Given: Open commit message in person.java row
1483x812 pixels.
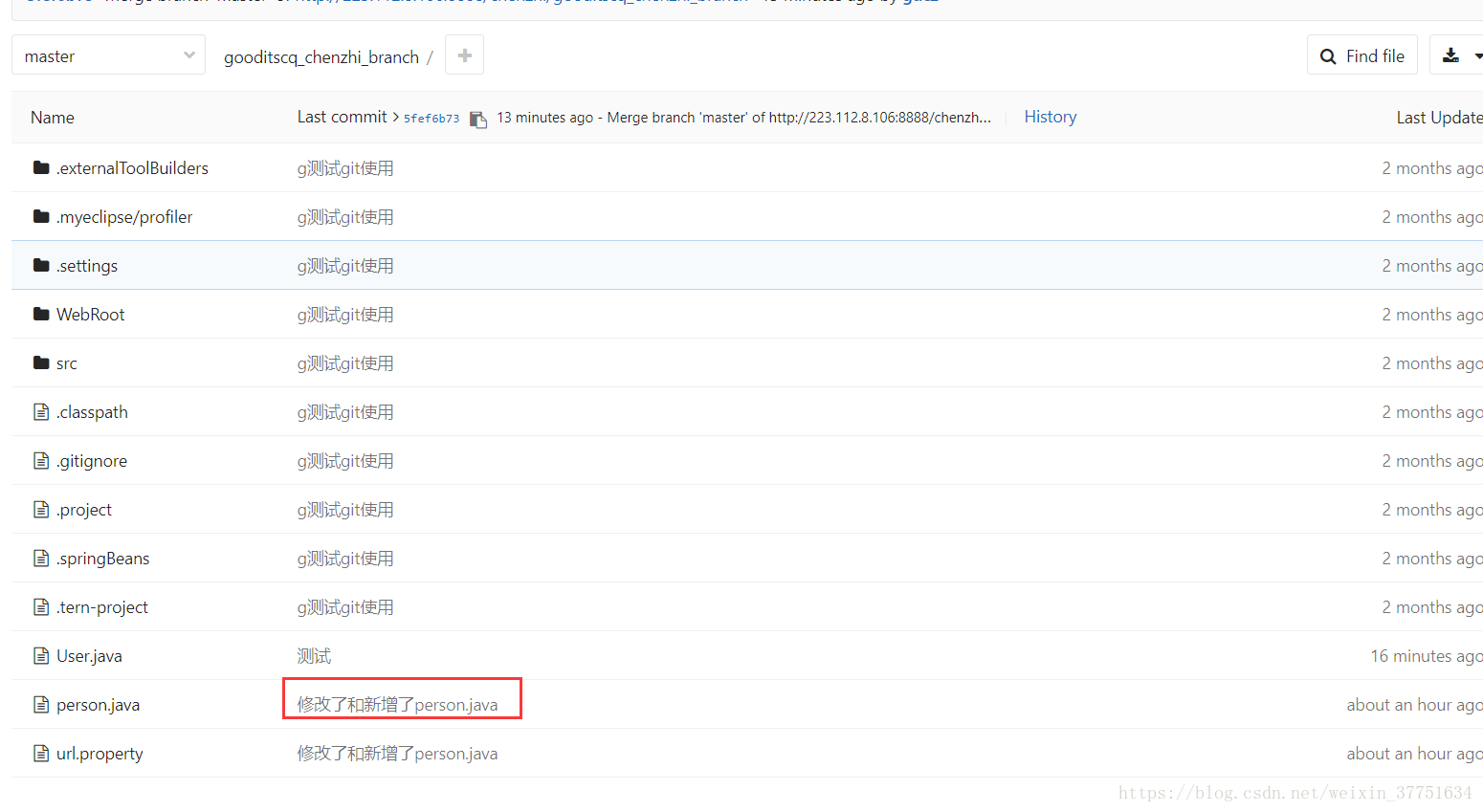Looking at the screenshot, I should [397, 705].
